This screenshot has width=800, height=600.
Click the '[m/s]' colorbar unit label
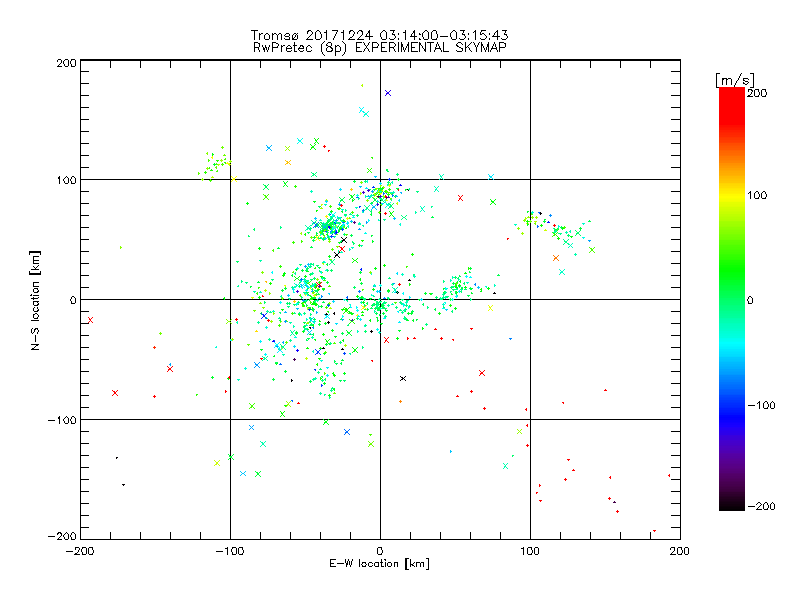pyautogui.click(x=735, y=80)
